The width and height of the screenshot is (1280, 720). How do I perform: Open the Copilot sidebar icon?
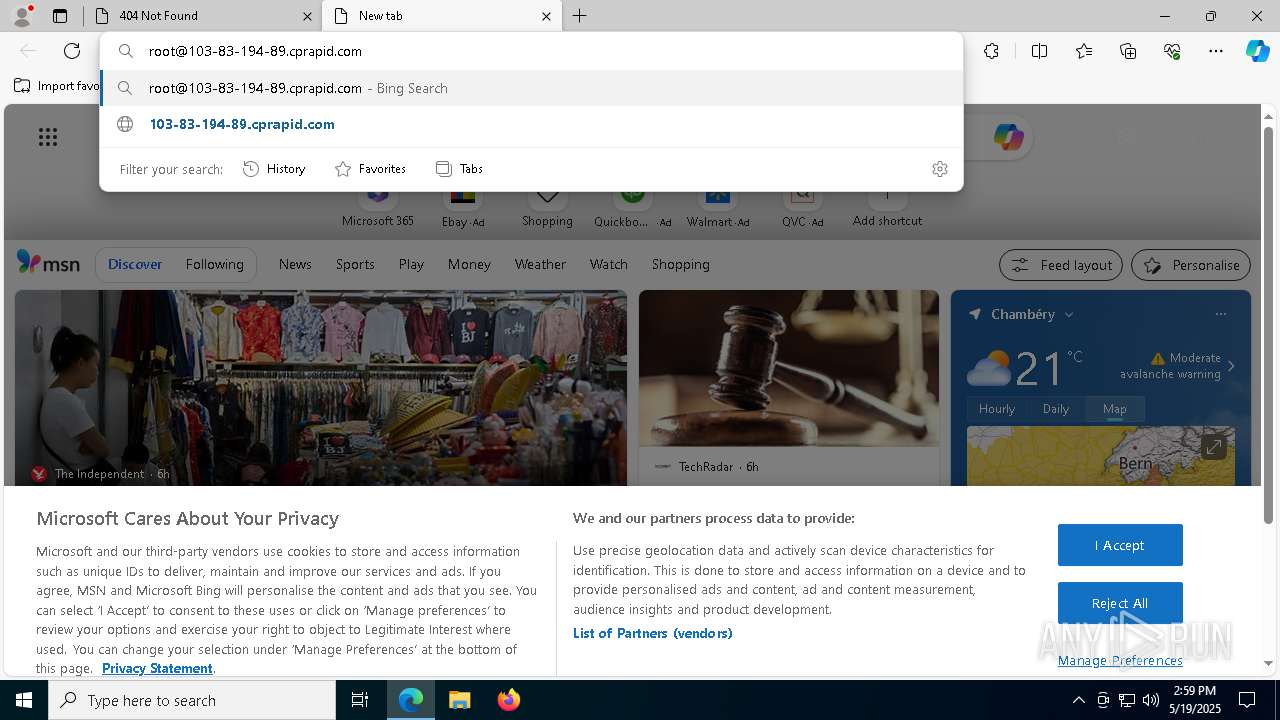[x=1258, y=51]
